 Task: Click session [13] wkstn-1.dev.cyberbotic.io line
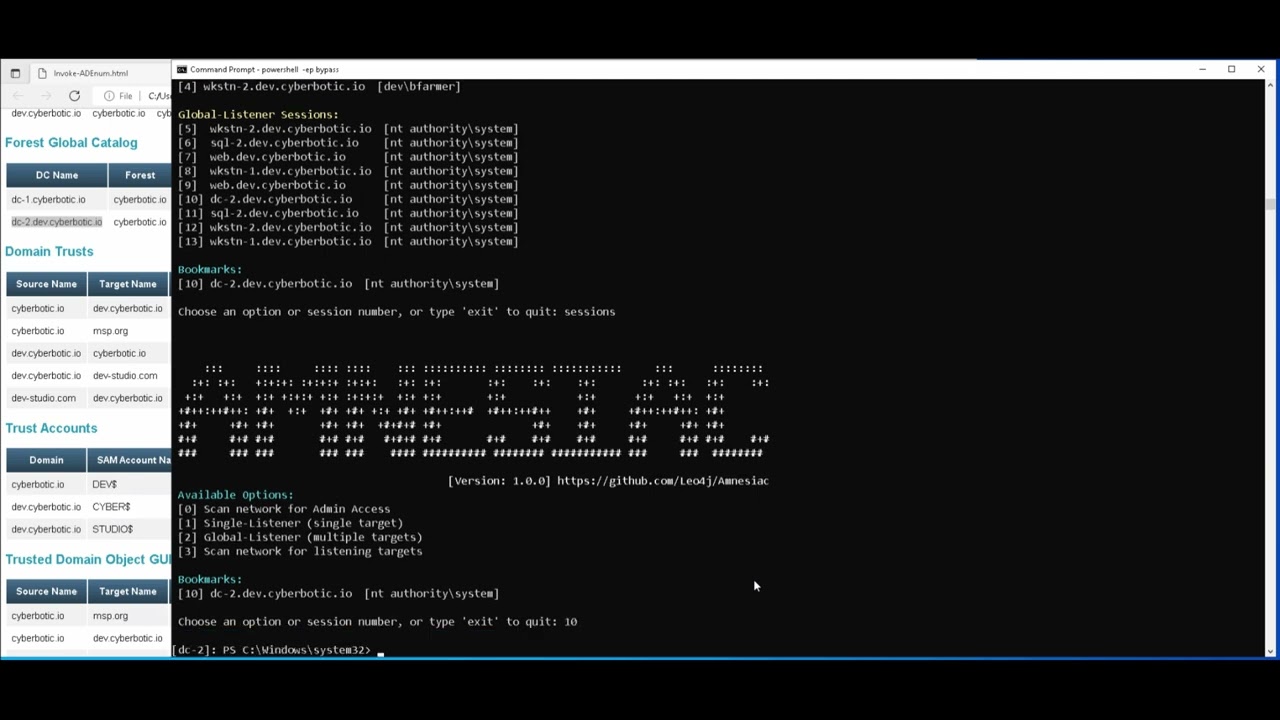[x=348, y=241]
